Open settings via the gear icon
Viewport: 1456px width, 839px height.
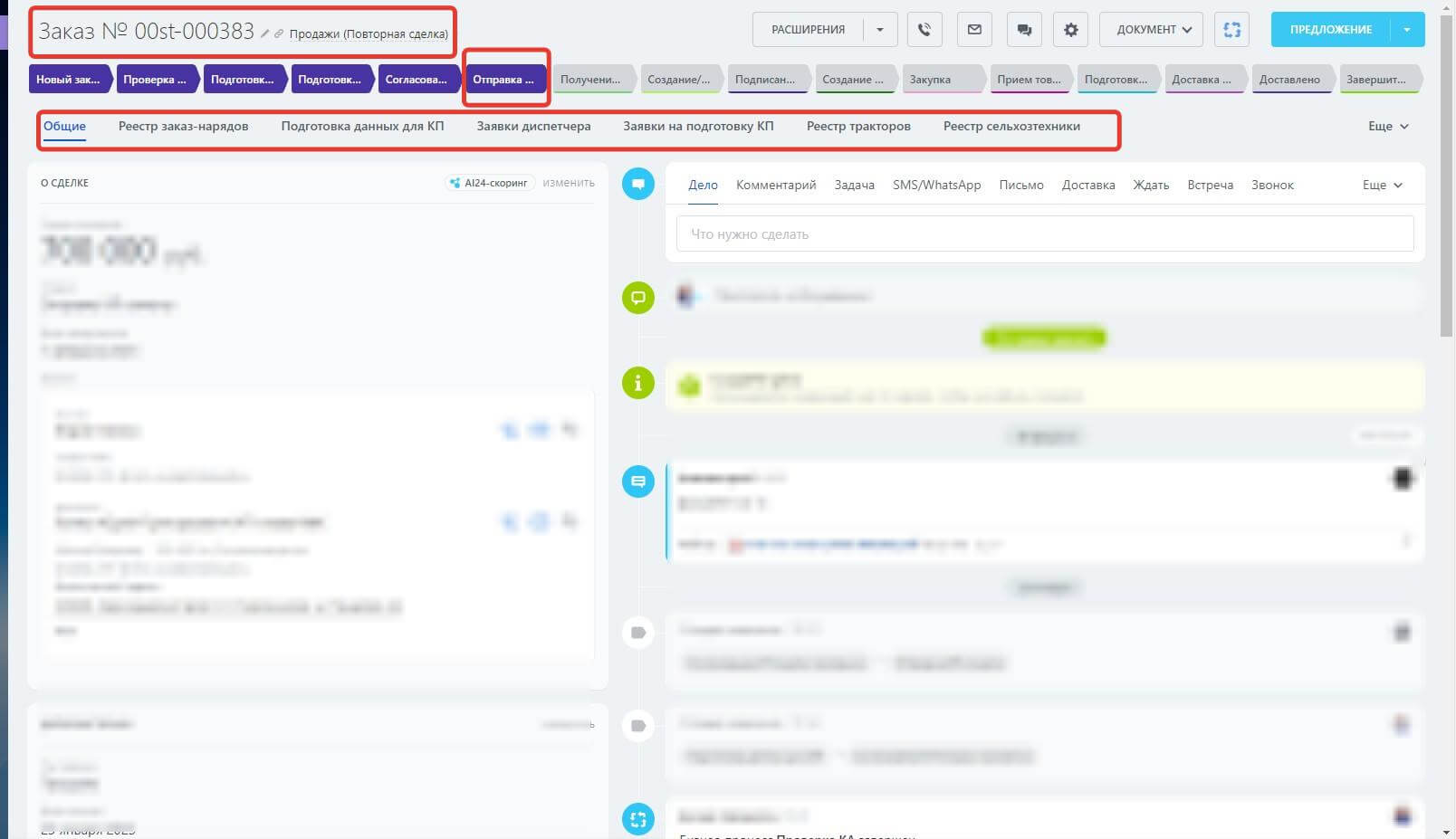pyautogui.click(x=1071, y=30)
